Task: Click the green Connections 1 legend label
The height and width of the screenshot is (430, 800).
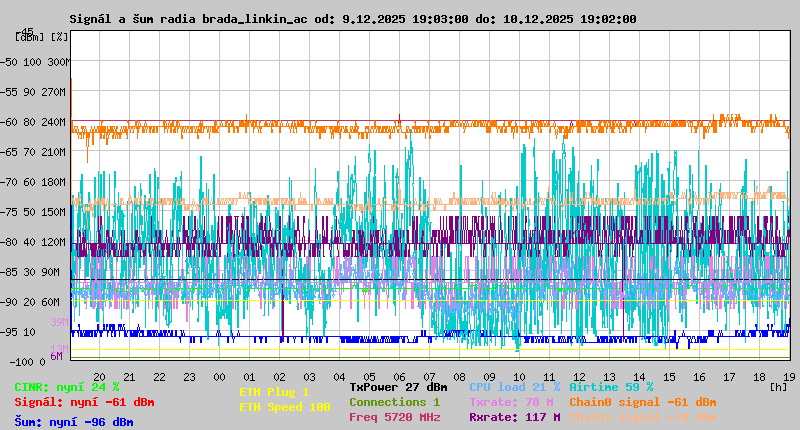Action: pos(394,402)
